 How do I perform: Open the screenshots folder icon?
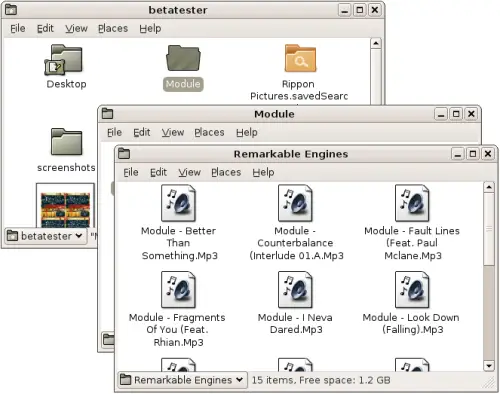[x=66, y=142]
